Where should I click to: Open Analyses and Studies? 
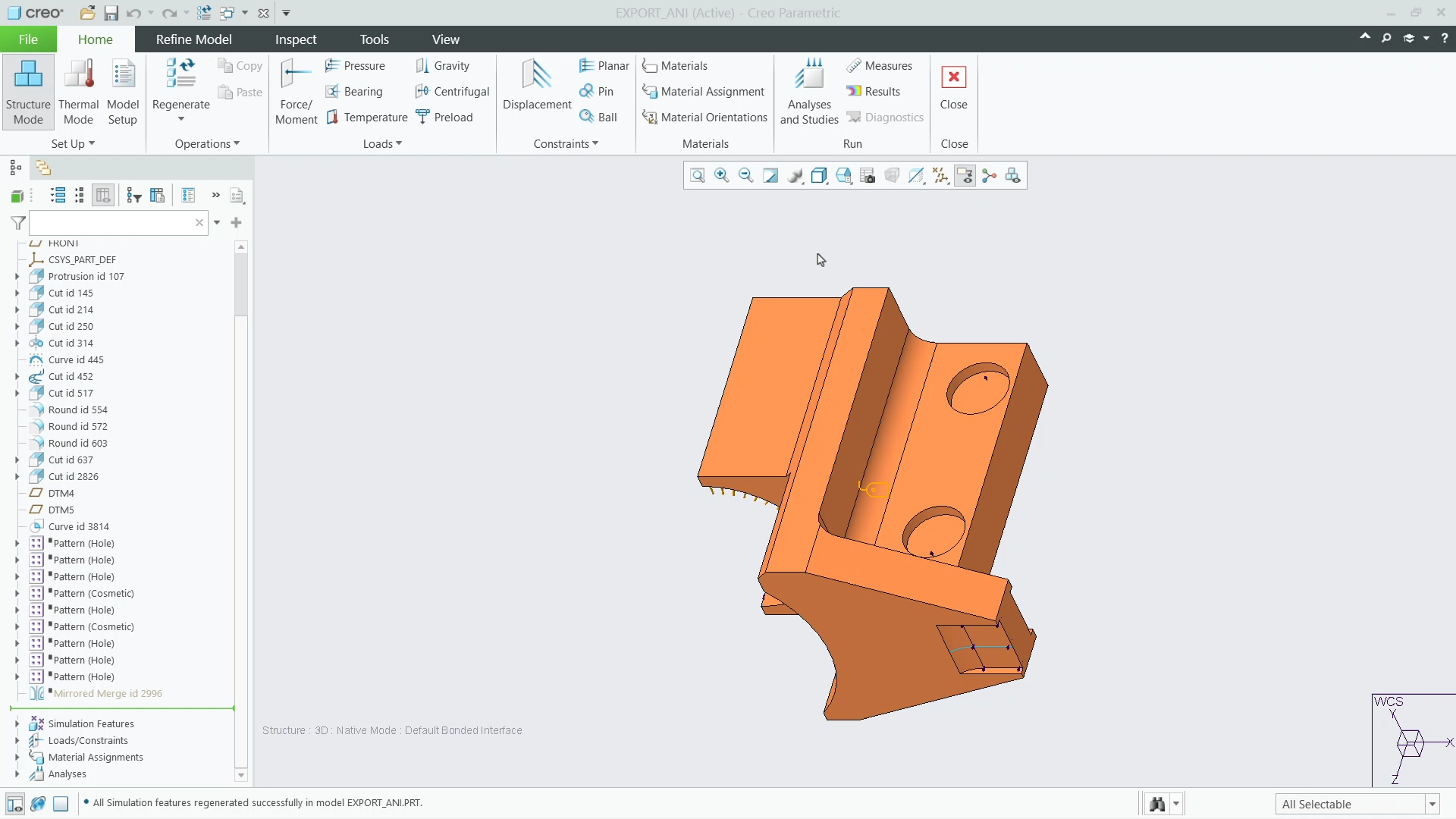pos(809,92)
